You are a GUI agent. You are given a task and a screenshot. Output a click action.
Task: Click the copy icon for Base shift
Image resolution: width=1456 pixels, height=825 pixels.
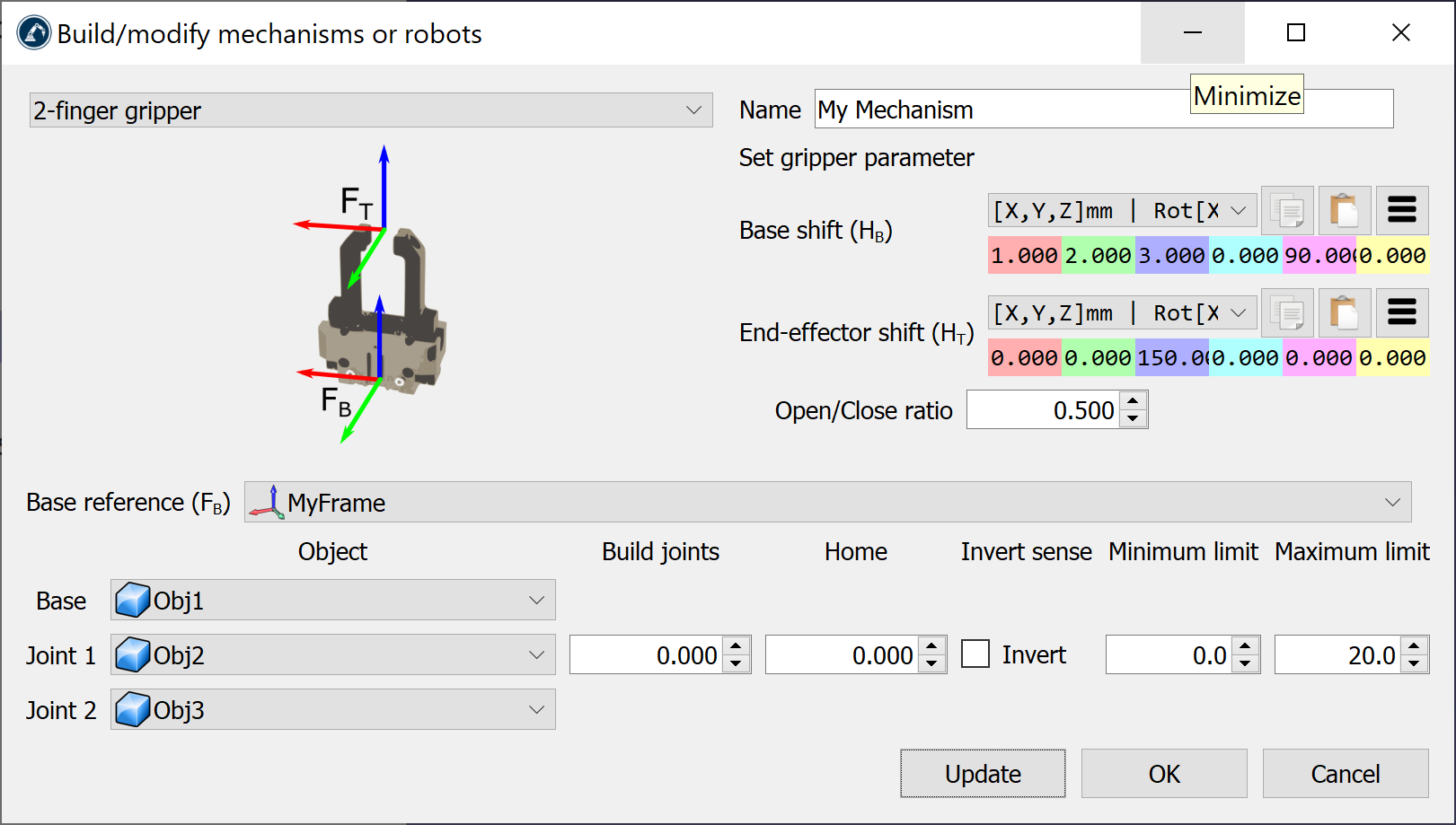[1287, 211]
